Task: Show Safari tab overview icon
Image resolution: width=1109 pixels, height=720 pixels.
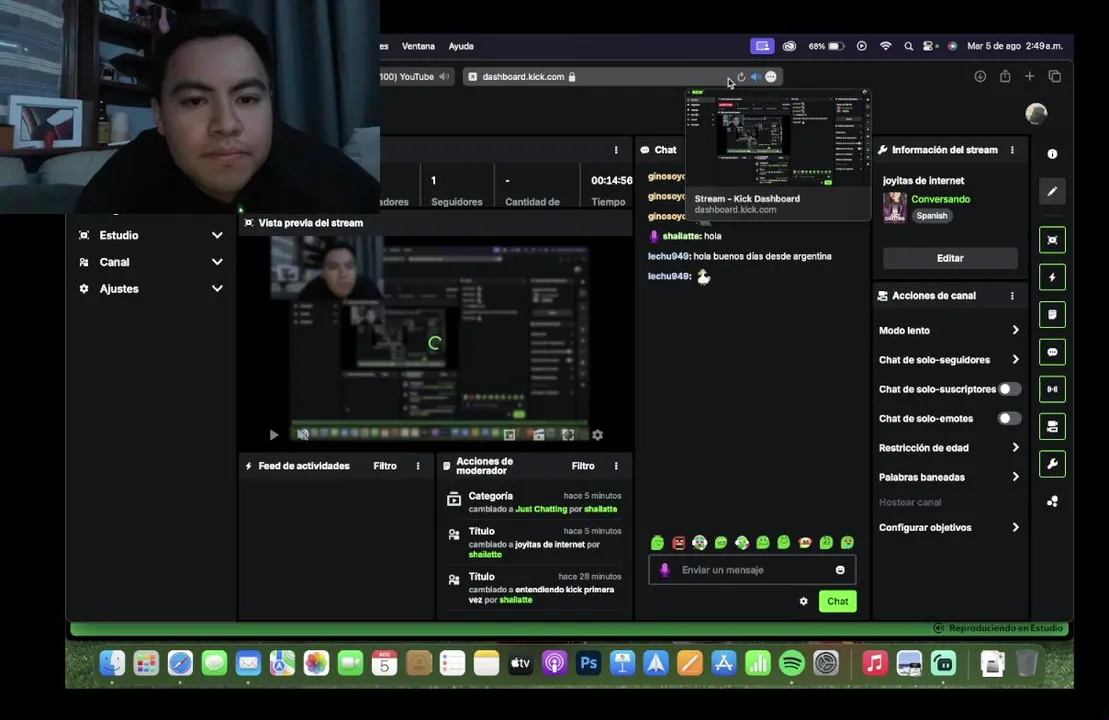Action: click(1055, 76)
